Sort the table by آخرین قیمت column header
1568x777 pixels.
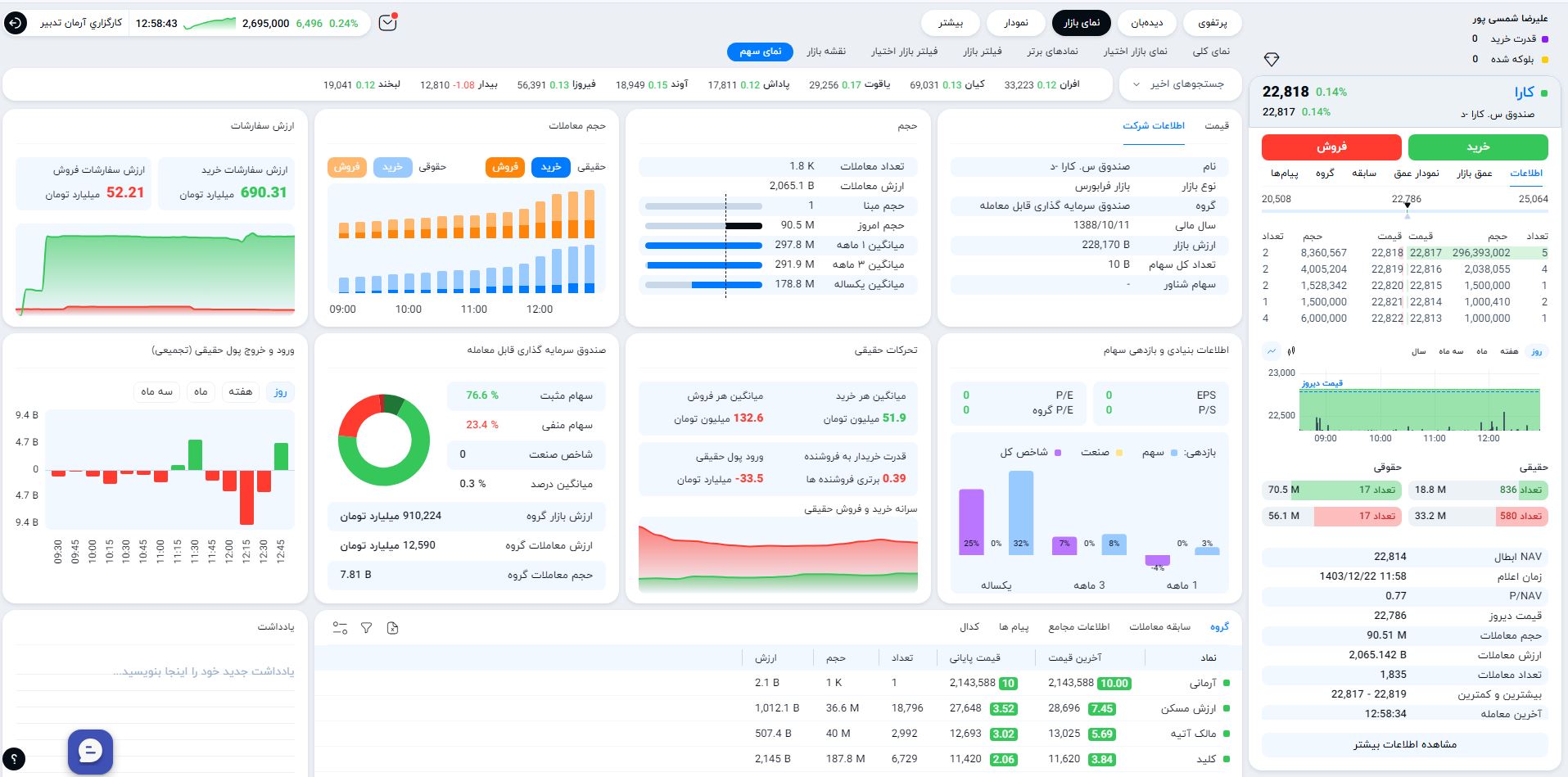[1075, 657]
